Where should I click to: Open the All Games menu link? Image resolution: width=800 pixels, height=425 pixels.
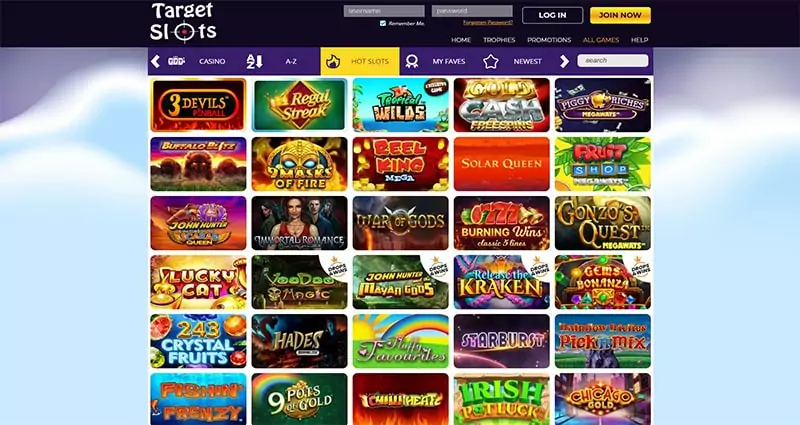pos(601,40)
